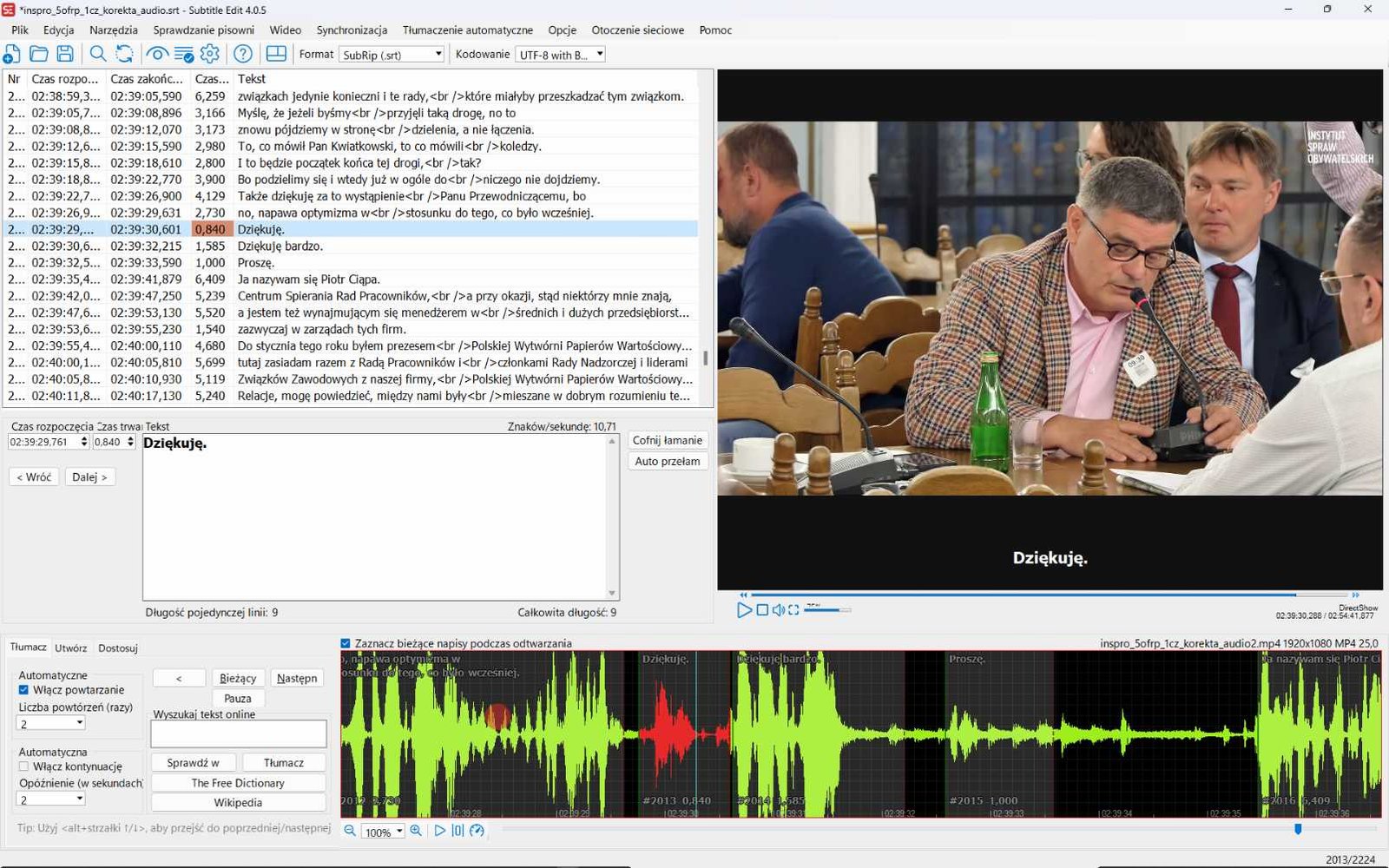
Task: Zoom in the waveform with plus magnifier
Action: (416, 831)
